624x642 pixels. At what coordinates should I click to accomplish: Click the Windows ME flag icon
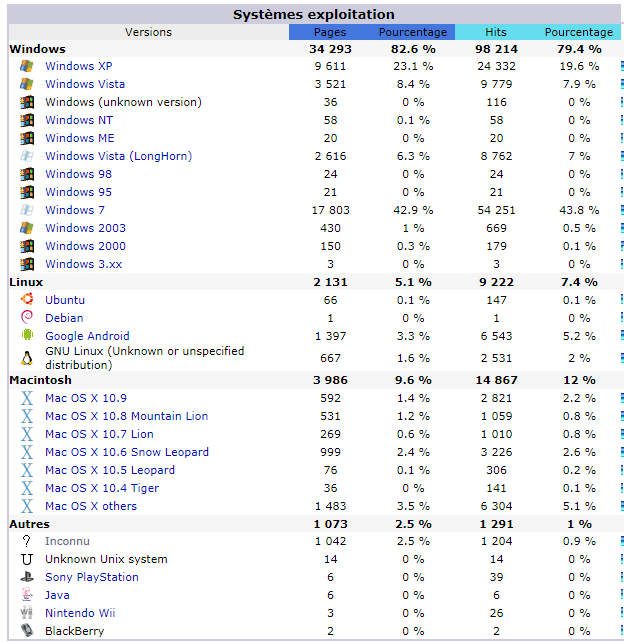[x=27, y=138]
